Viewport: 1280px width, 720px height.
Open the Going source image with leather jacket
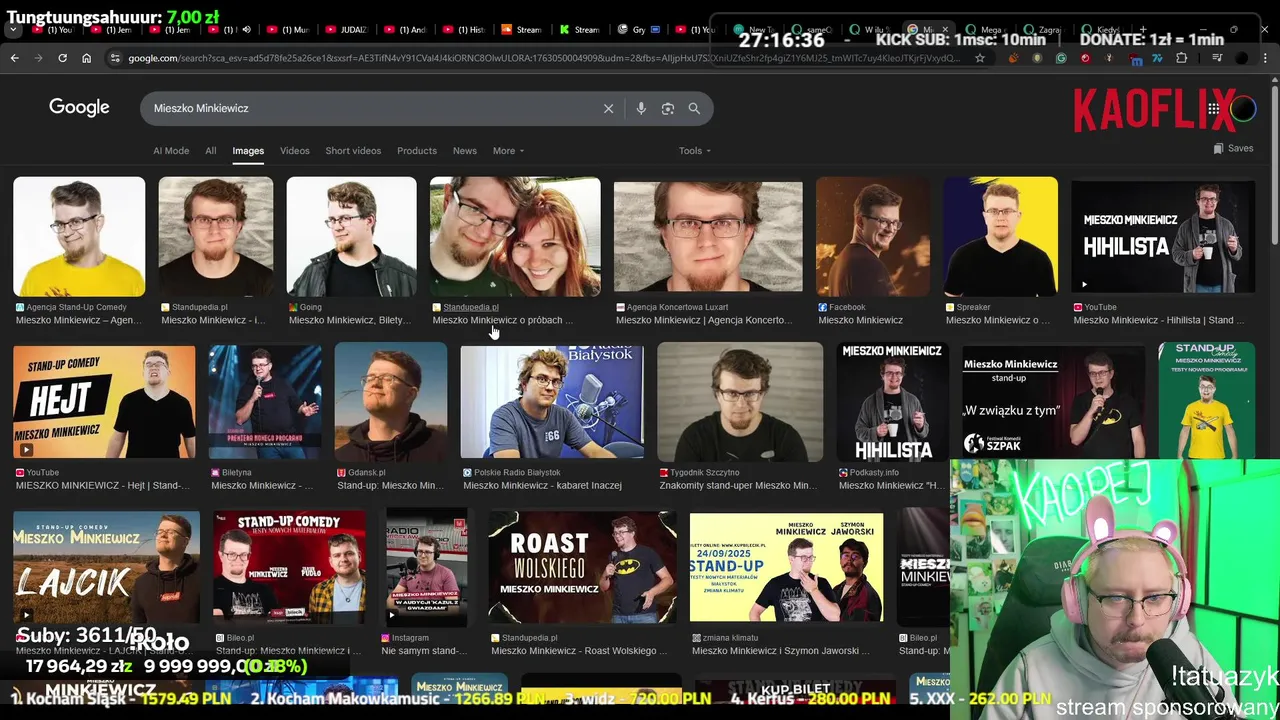click(351, 237)
